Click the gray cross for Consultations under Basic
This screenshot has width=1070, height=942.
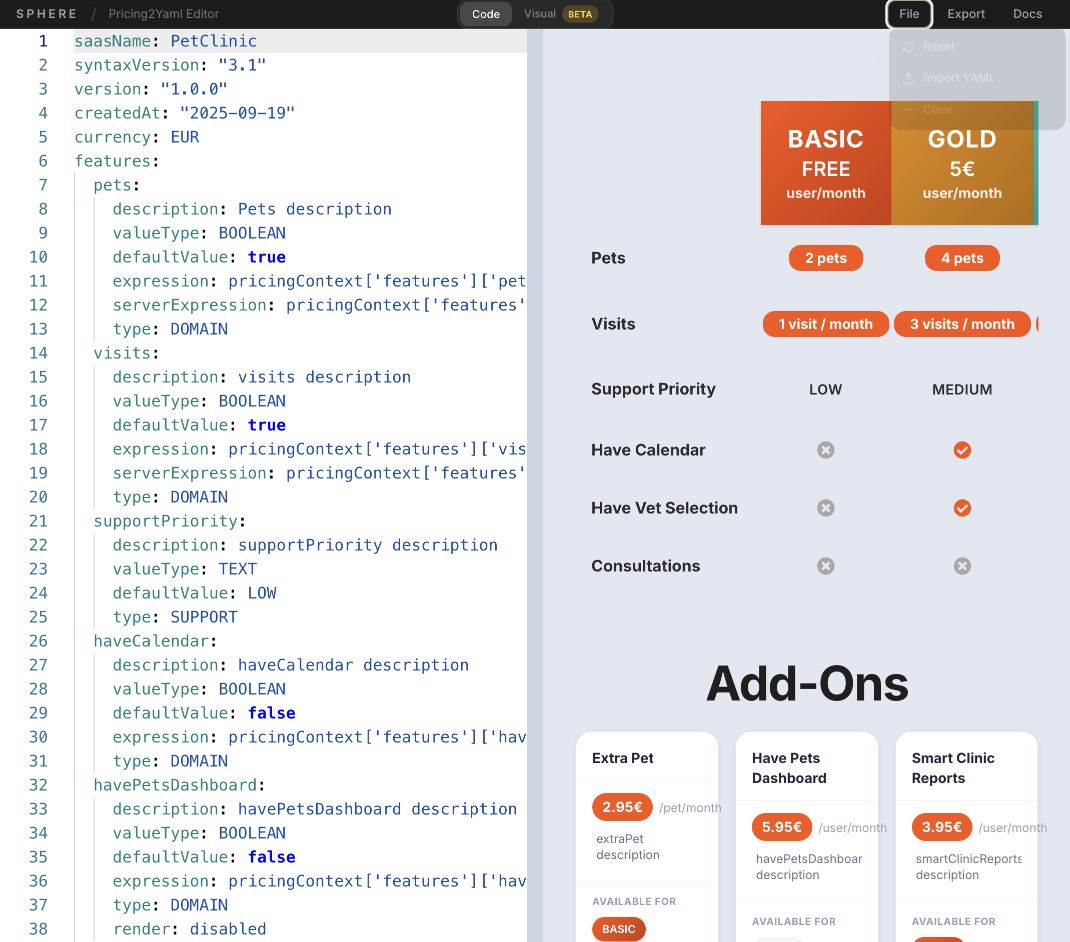(x=826, y=566)
